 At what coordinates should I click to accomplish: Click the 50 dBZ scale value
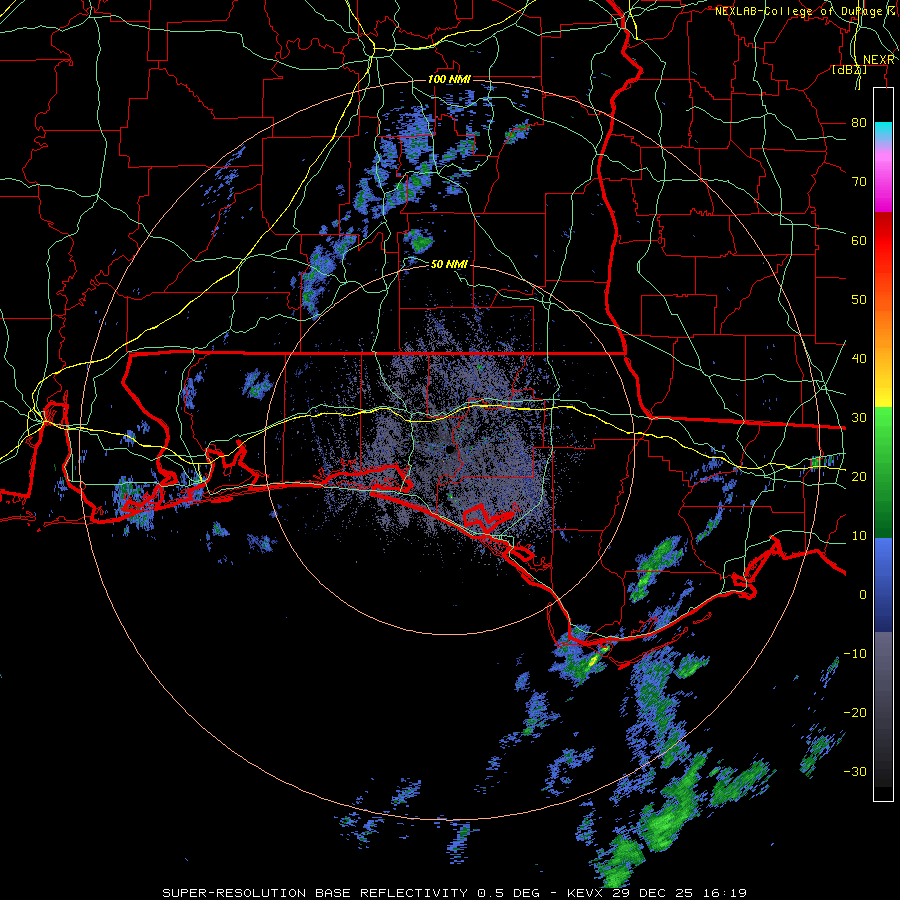pyautogui.click(x=859, y=300)
